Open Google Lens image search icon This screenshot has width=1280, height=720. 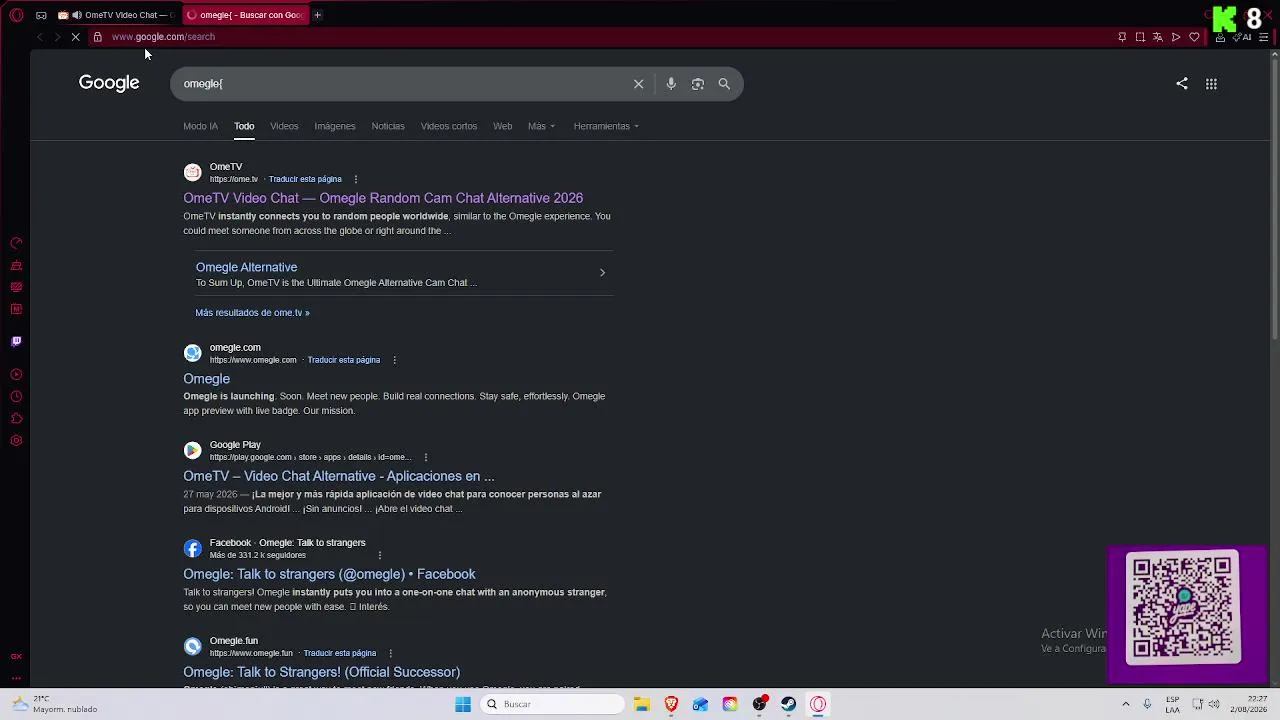pyautogui.click(x=698, y=84)
